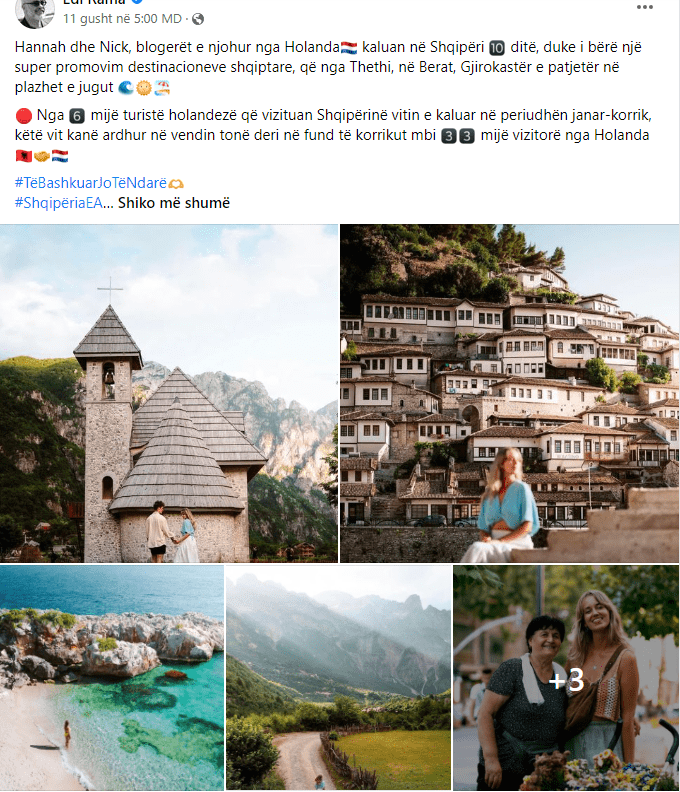Image resolution: width=680 pixels, height=792 pixels.
Task: Click the verified badge next to the name
Action: coord(137,2)
